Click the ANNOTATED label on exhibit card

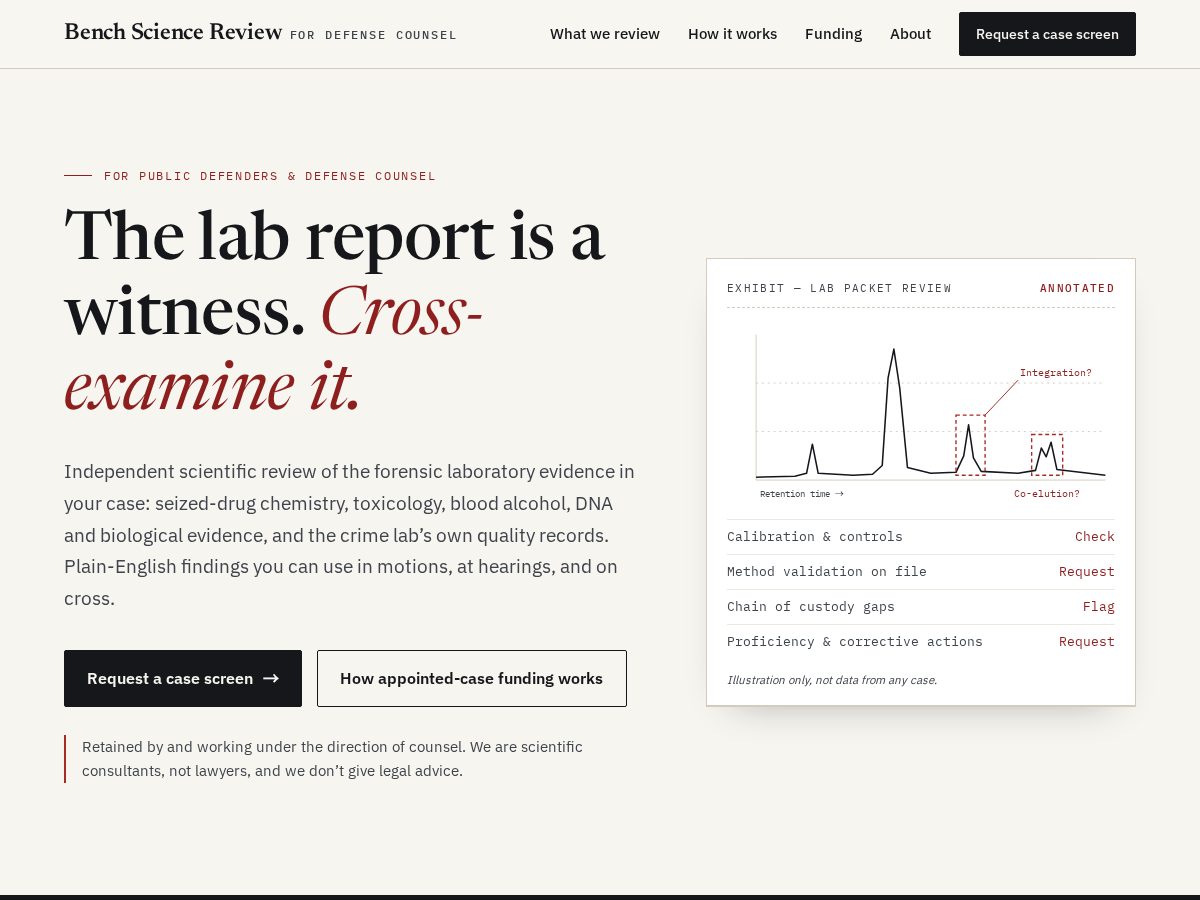tap(1077, 288)
